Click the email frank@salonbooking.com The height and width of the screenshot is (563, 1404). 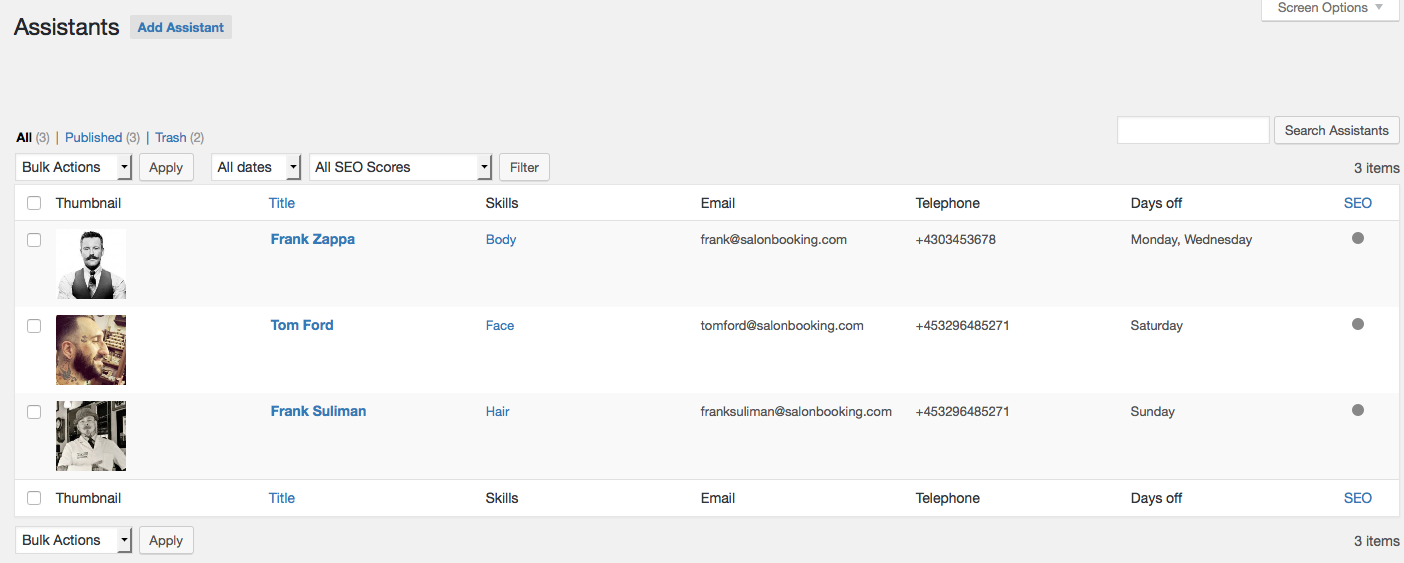774,240
